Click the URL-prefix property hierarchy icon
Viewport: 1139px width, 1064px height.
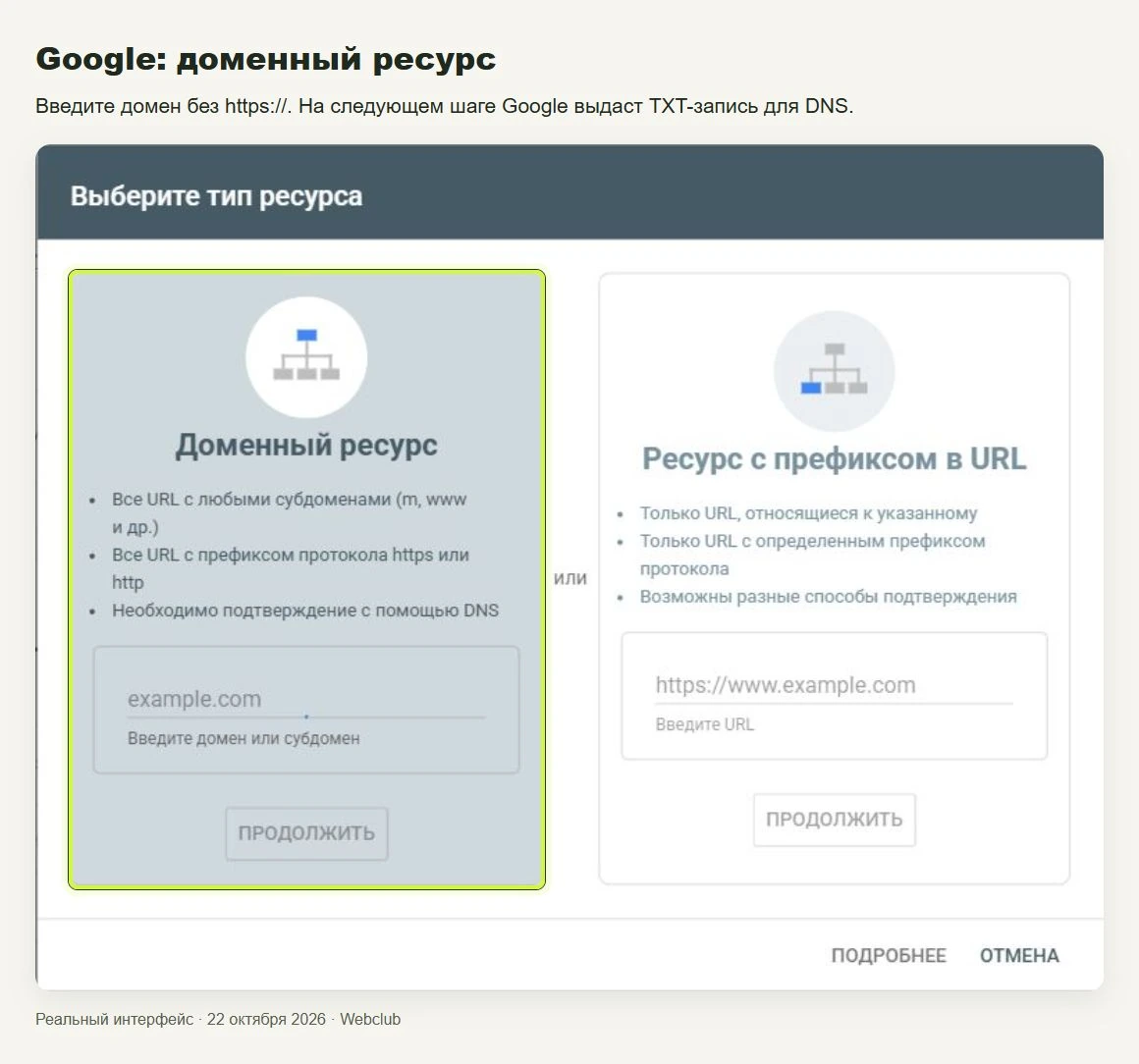(834, 371)
